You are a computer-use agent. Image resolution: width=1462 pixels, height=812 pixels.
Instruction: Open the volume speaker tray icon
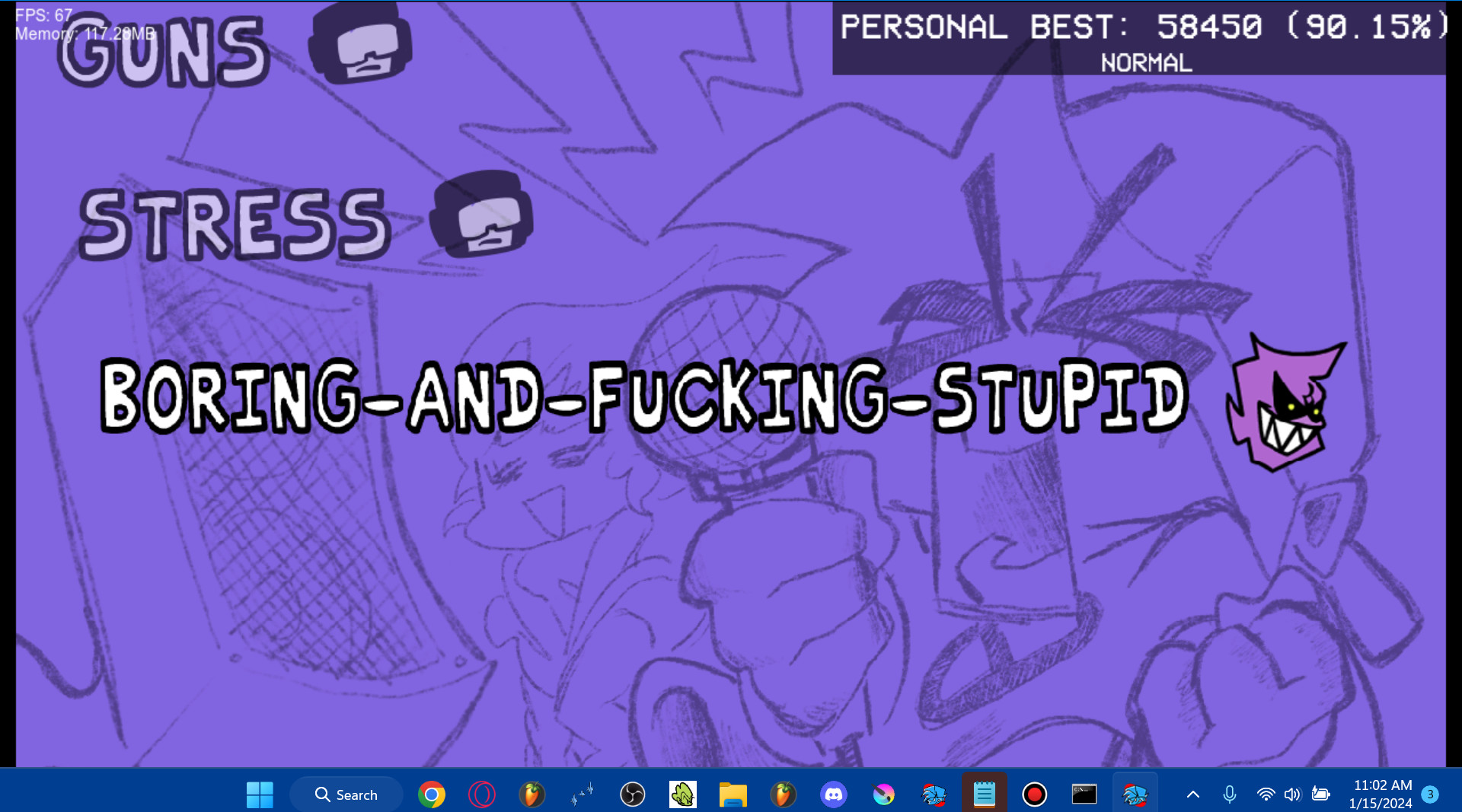1293,794
